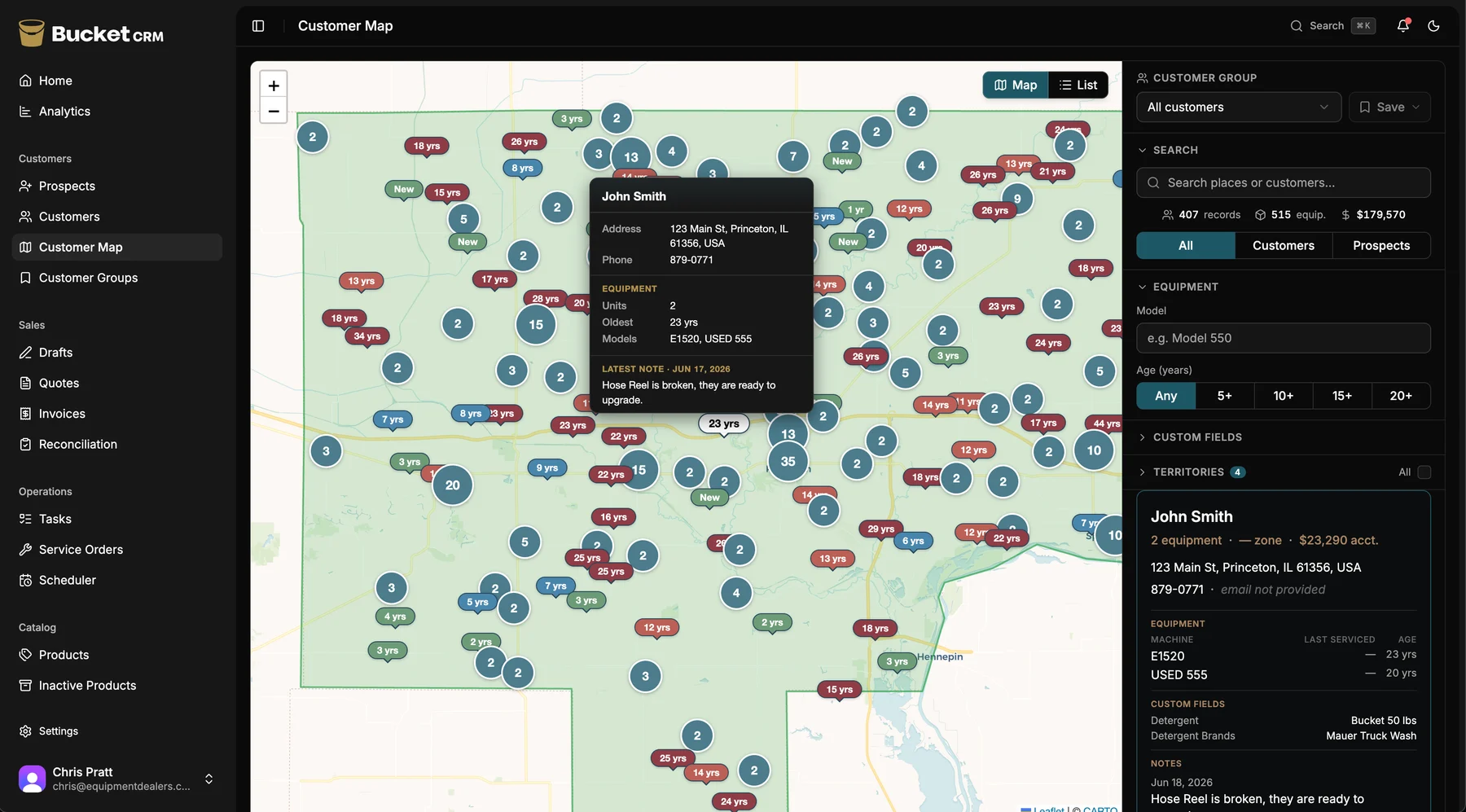Click Chris Pratt's user avatar
The image size is (1466, 812).
pos(32,779)
